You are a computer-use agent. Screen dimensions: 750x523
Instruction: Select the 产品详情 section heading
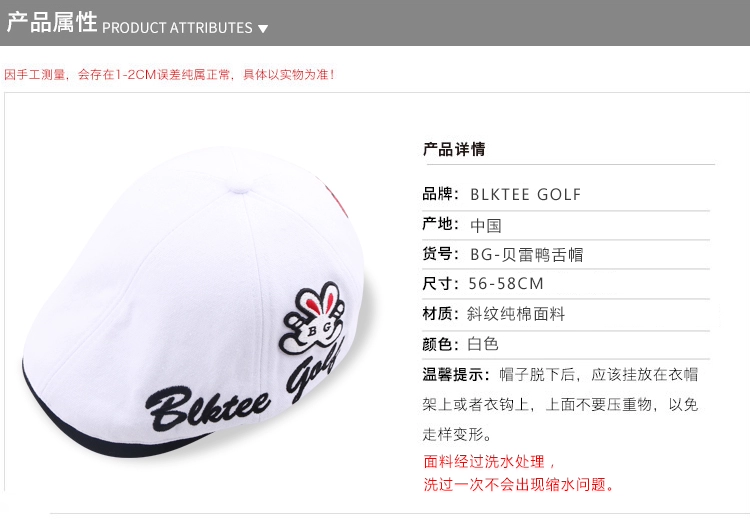[454, 149]
